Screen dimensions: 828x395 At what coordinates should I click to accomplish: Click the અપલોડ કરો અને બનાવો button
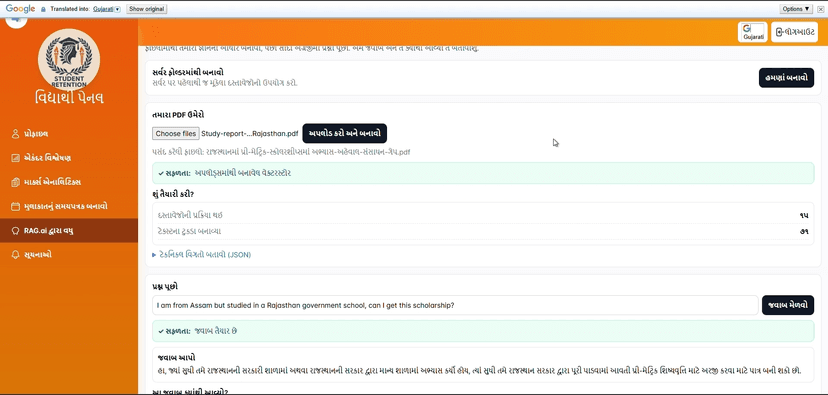pos(344,134)
